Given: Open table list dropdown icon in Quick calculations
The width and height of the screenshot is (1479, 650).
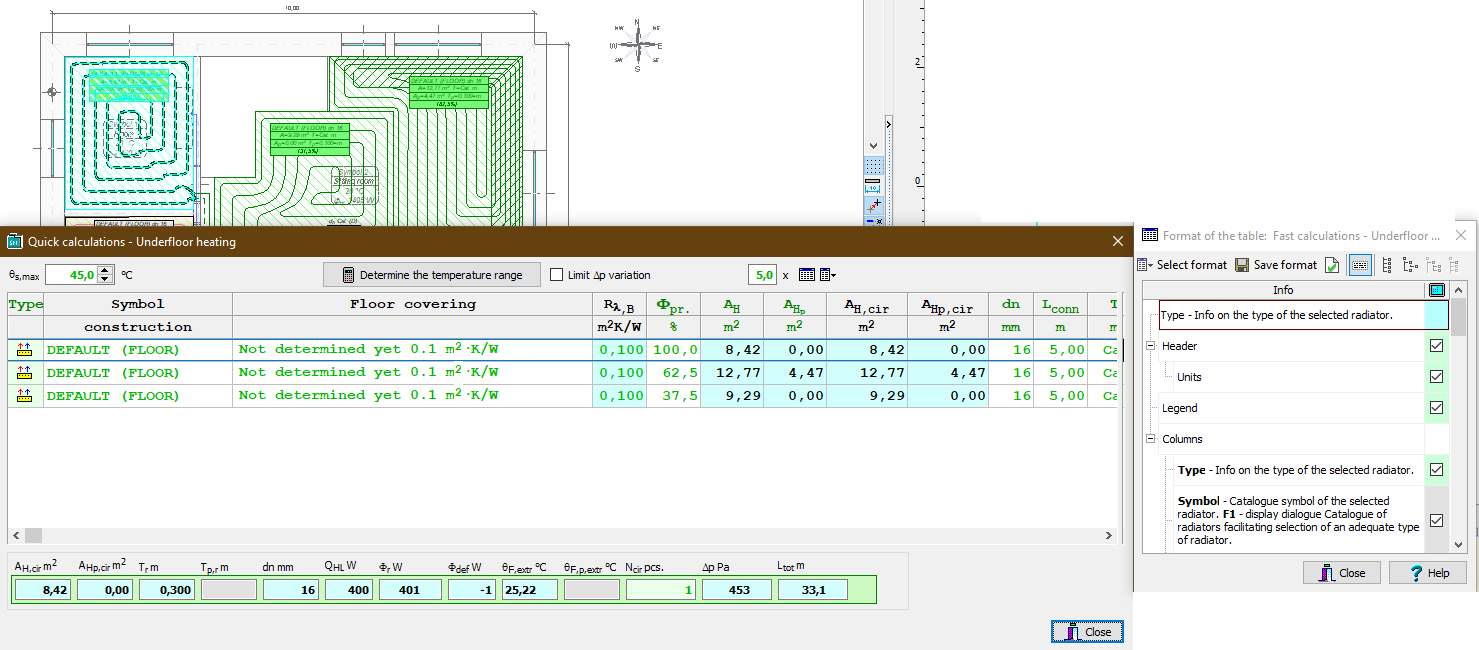Looking at the screenshot, I should point(827,275).
